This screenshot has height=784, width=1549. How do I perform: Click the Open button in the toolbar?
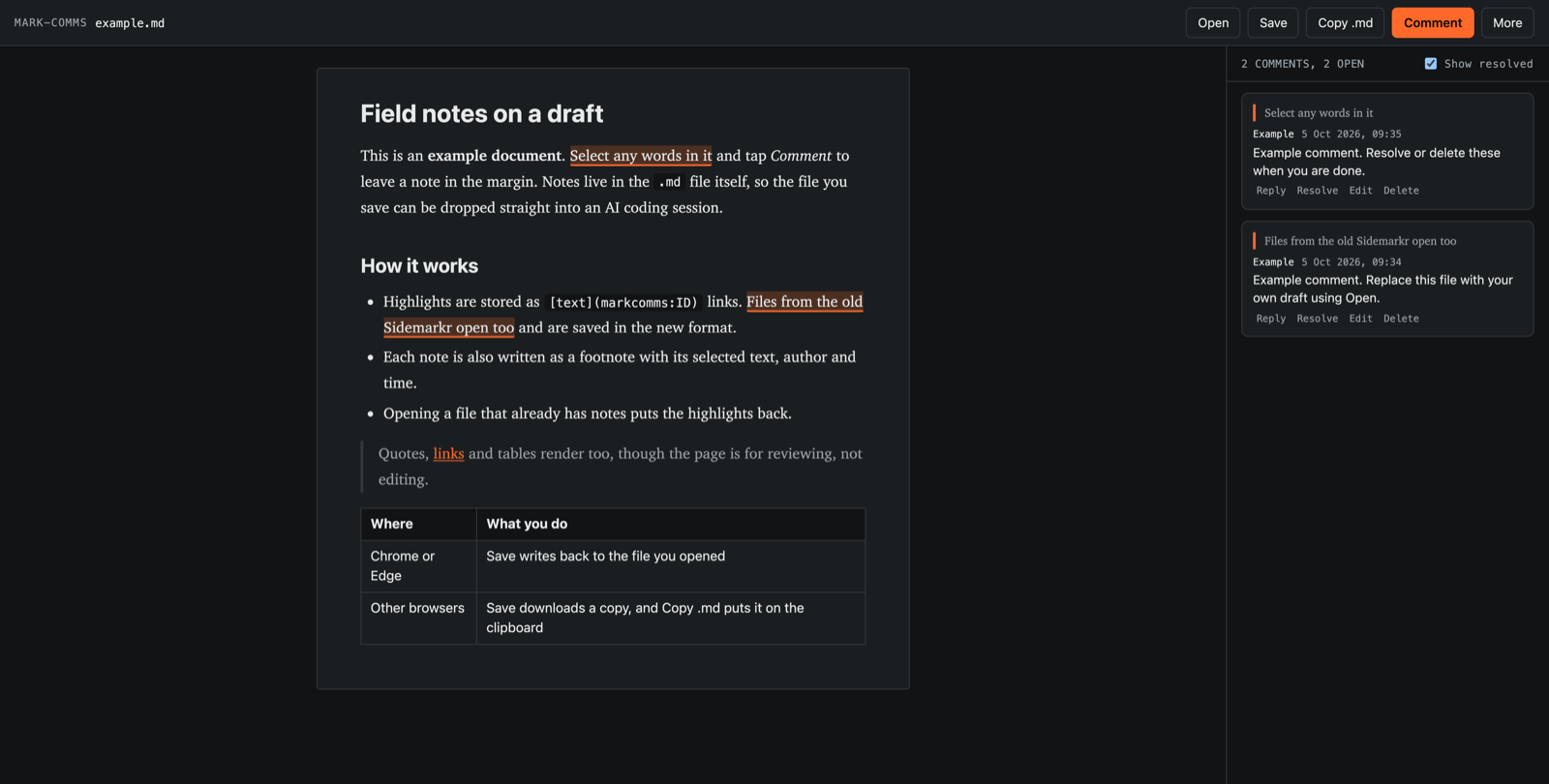pos(1213,23)
